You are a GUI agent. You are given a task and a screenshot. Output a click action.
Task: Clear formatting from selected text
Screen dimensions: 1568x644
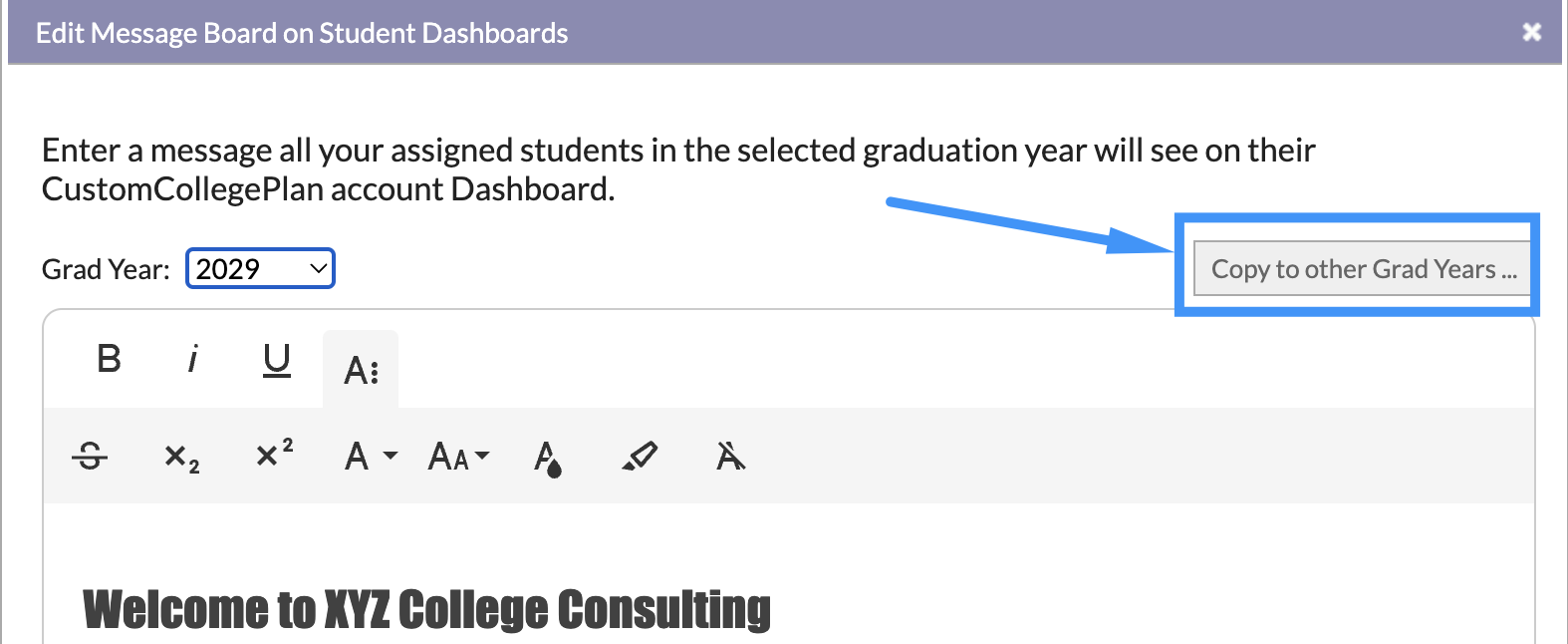pyautogui.click(x=730, y=457)
